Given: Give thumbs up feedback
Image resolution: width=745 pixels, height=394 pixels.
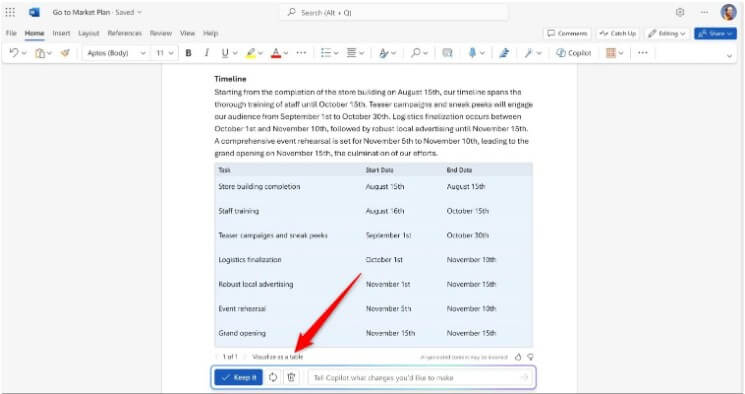Looking at the screenshot, I should coord(518,357).
